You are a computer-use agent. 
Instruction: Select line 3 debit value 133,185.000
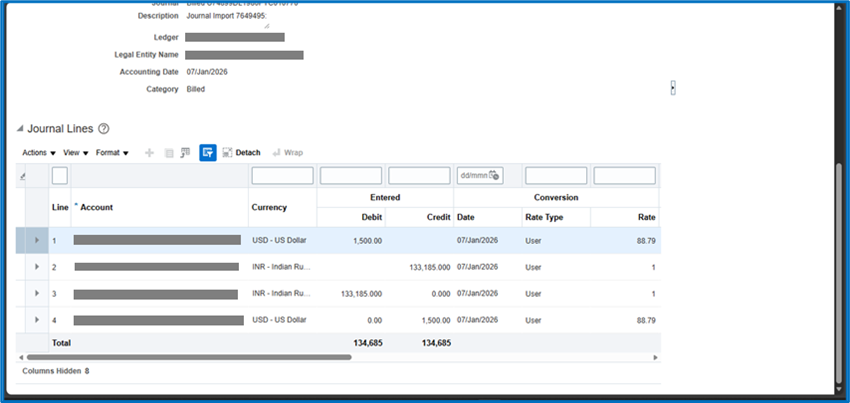click(x=362, y=294)
